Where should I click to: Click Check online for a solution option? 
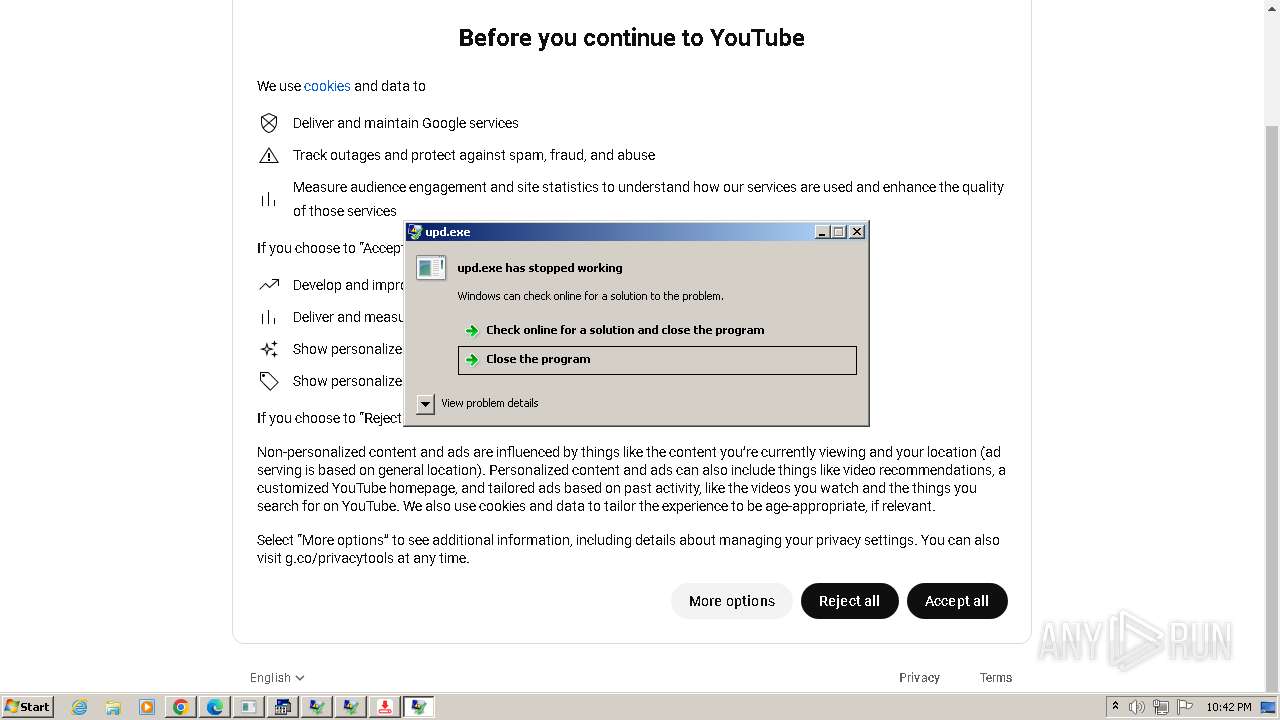coord(656,330)
